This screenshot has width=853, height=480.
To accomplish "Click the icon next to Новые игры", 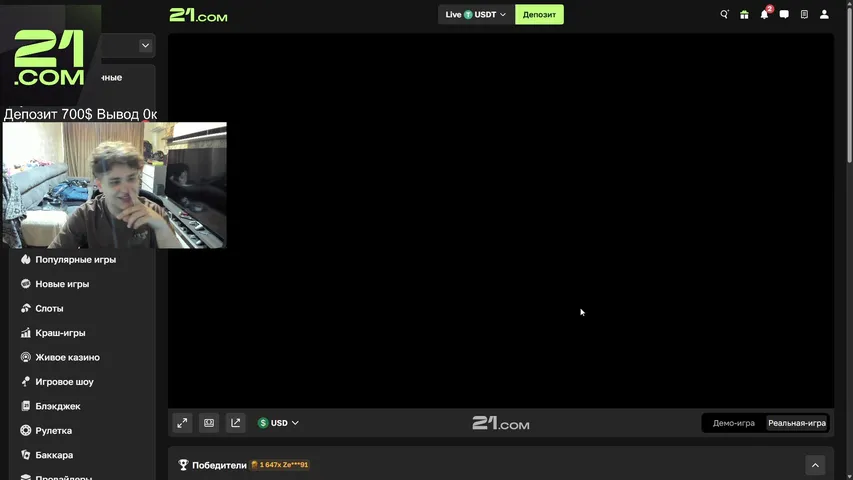I will click(26, 284).
